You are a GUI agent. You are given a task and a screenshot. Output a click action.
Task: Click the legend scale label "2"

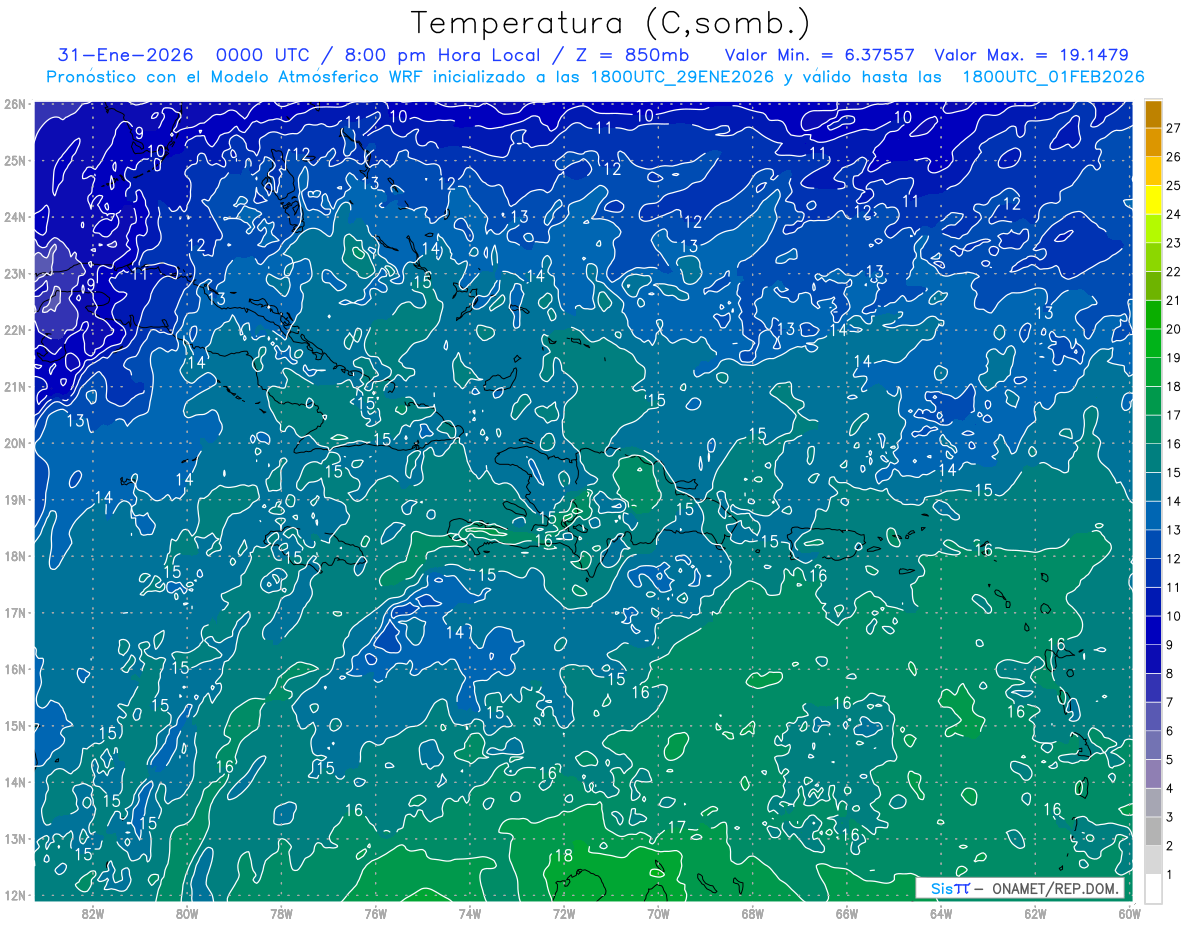(x=1170, y=846)
